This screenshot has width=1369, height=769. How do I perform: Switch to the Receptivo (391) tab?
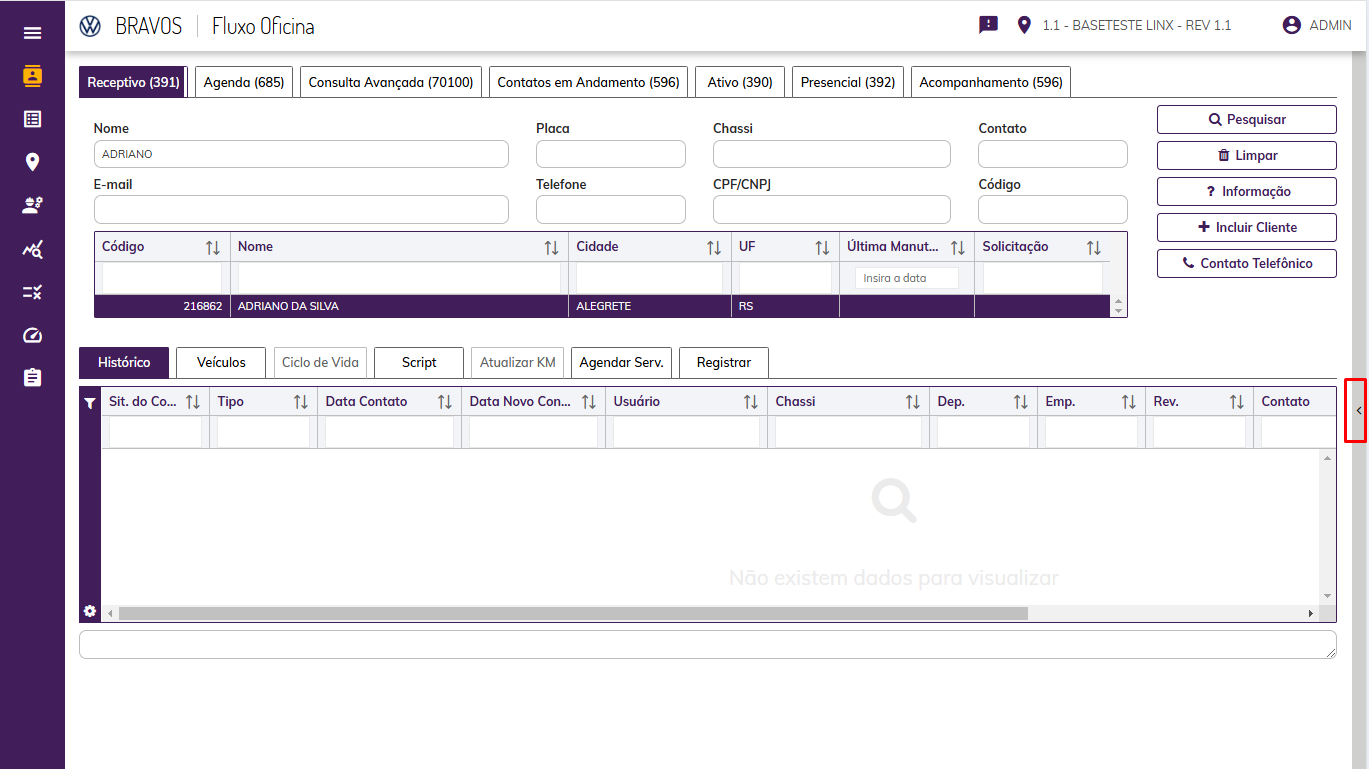(x=134, y=82)
